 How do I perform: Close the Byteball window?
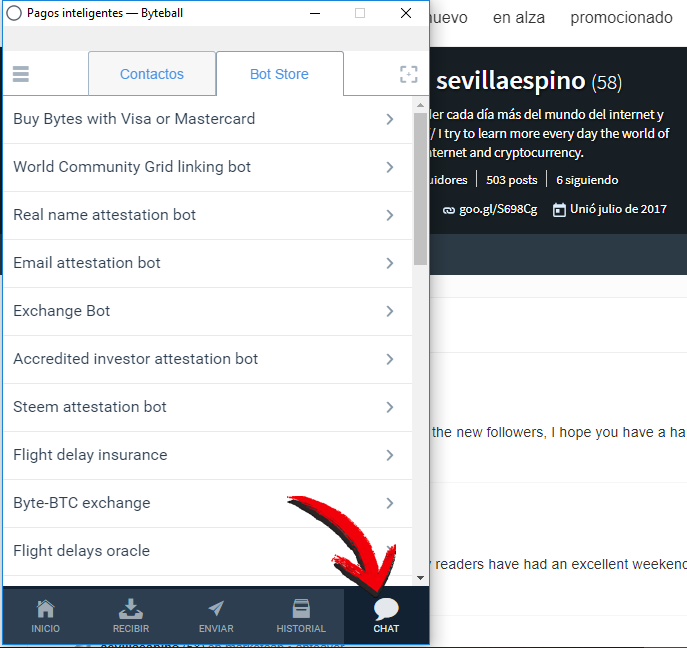[x=406, y=13]
